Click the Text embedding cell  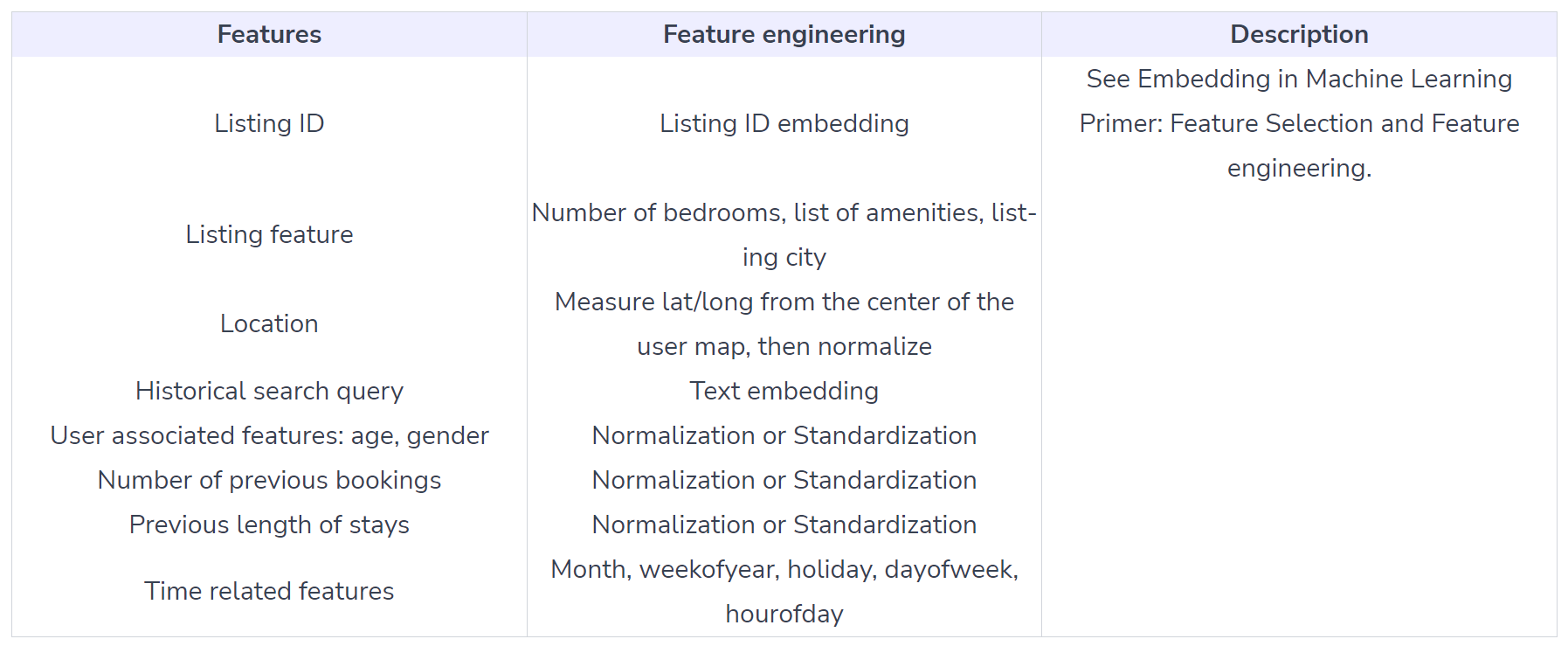(784, 391)
